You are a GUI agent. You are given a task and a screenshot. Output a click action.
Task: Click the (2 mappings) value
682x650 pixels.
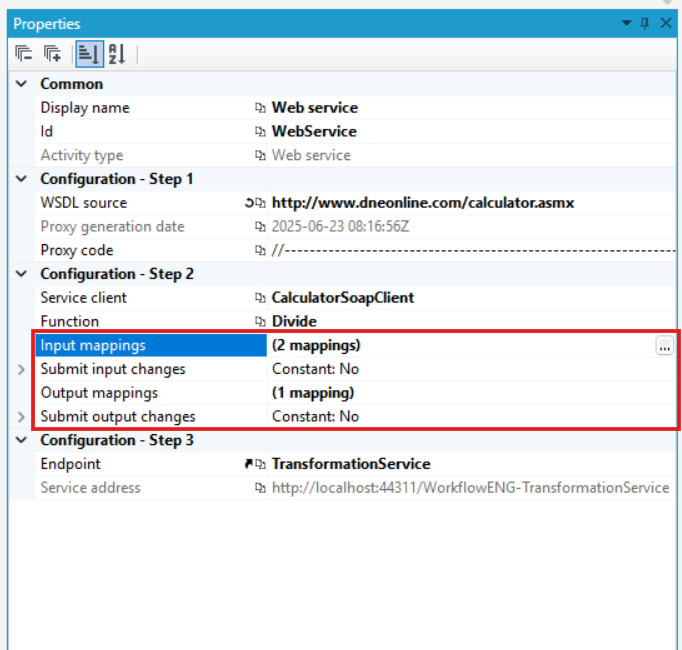[x=316, y=345]
